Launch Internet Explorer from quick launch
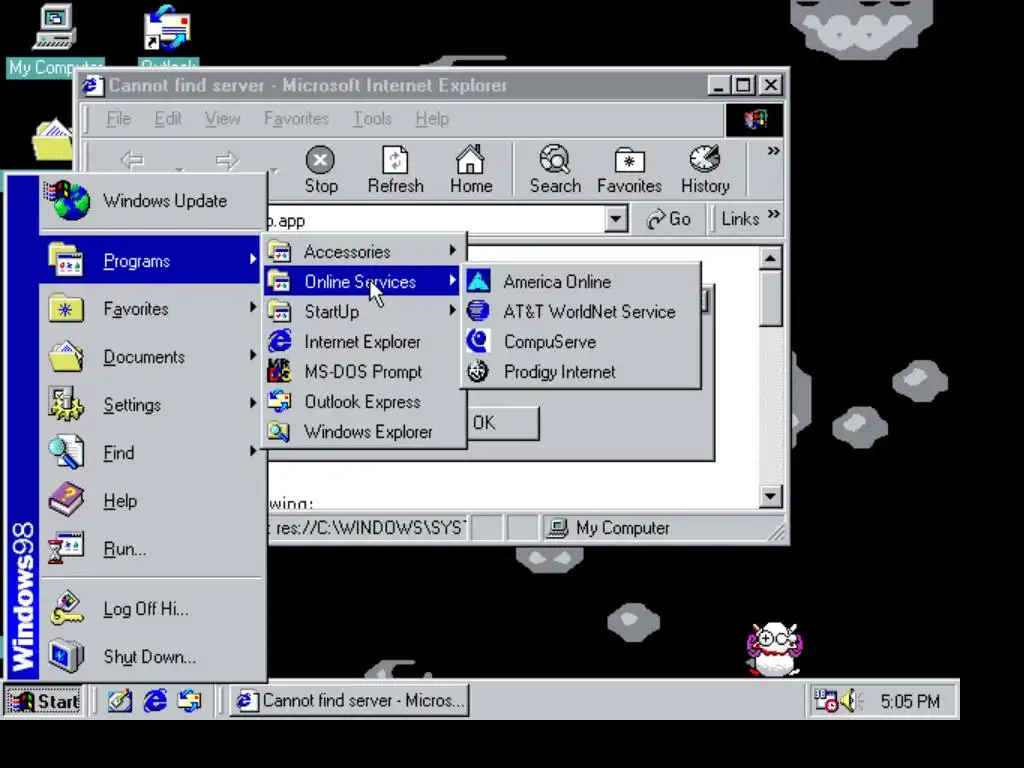1024x768 pixels. click(155, 701)
